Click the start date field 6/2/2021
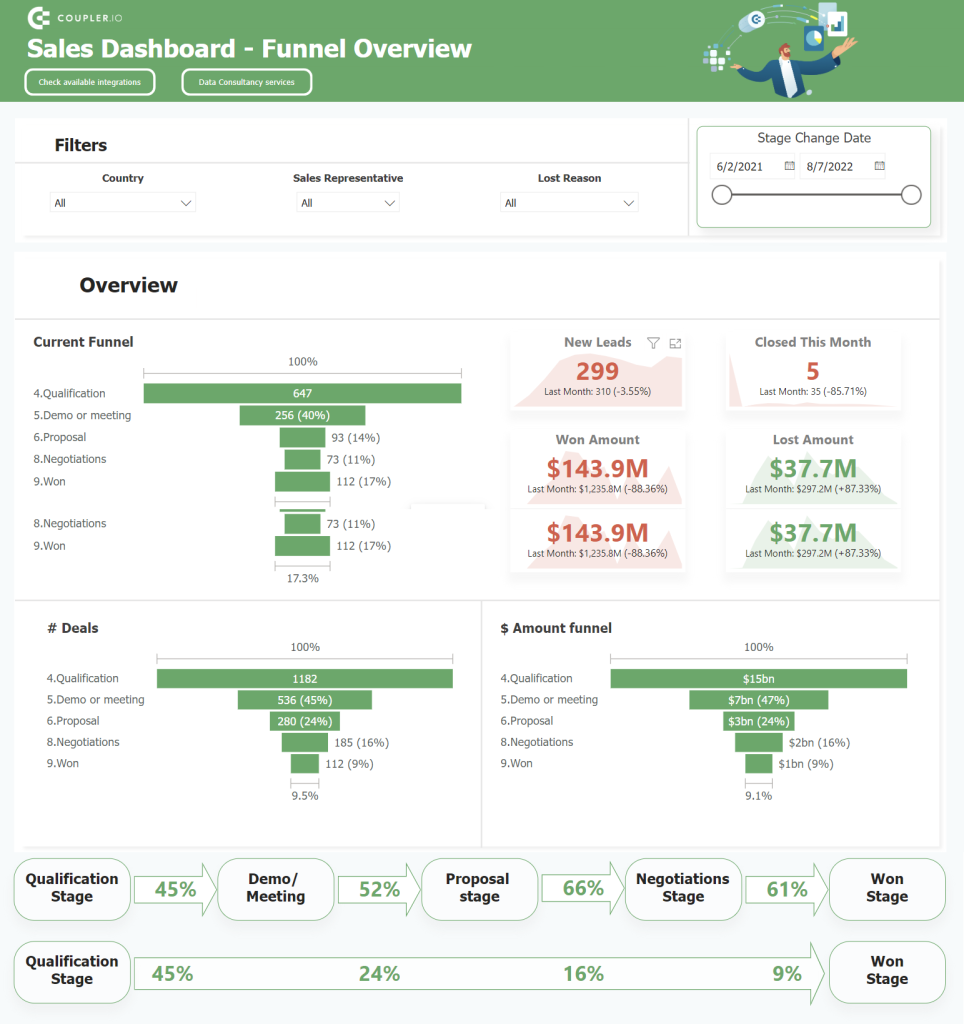 click(x=744, y=166)
